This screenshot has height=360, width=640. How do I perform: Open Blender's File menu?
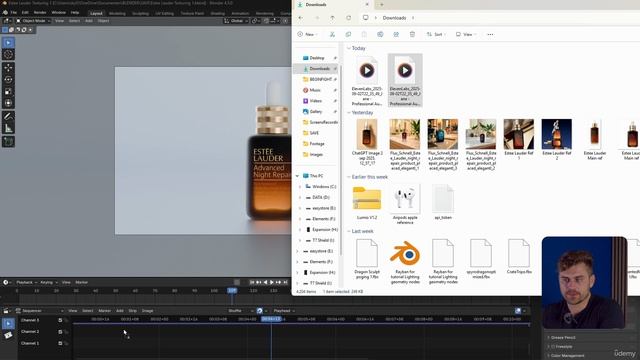point(13,13)
